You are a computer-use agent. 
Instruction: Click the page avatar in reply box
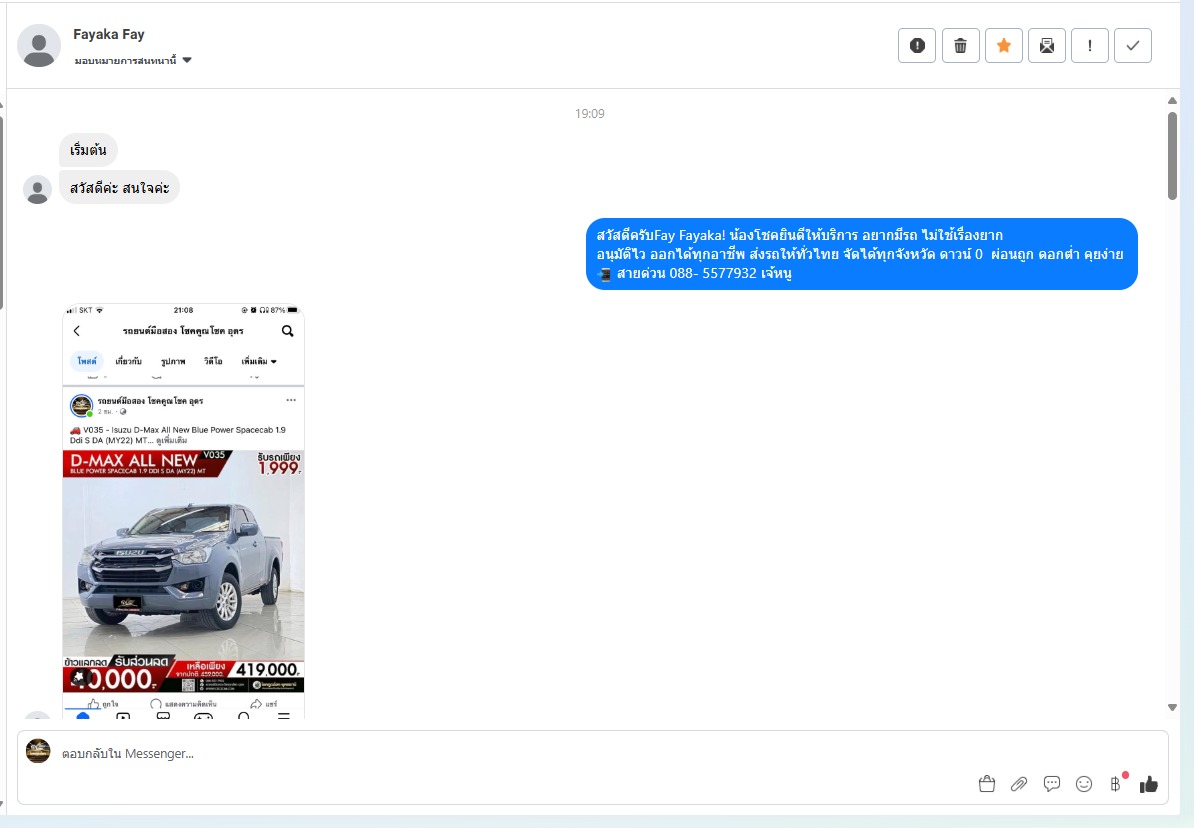point(38,750)
